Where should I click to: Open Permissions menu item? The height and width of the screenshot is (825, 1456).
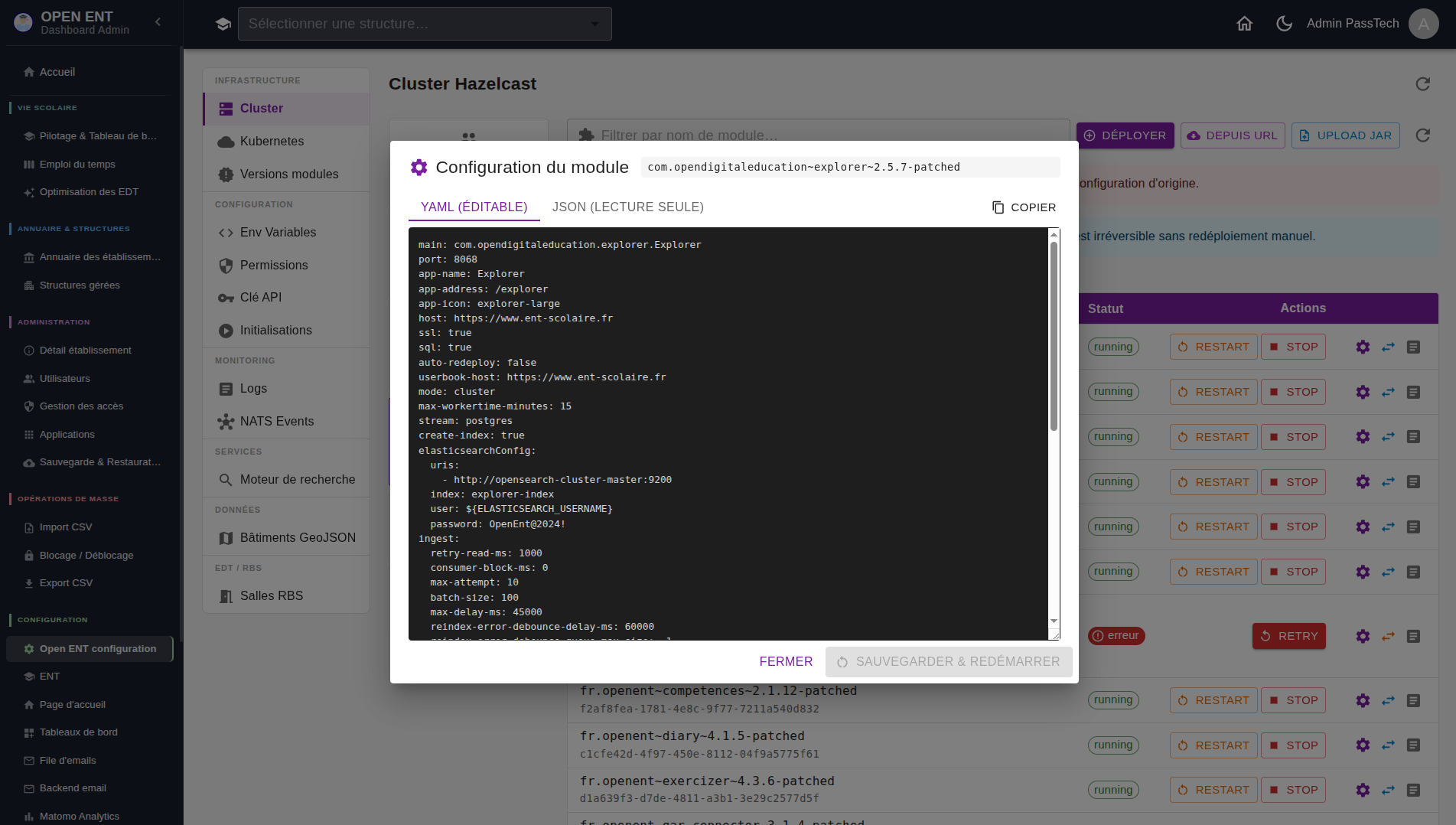[286, 266]
